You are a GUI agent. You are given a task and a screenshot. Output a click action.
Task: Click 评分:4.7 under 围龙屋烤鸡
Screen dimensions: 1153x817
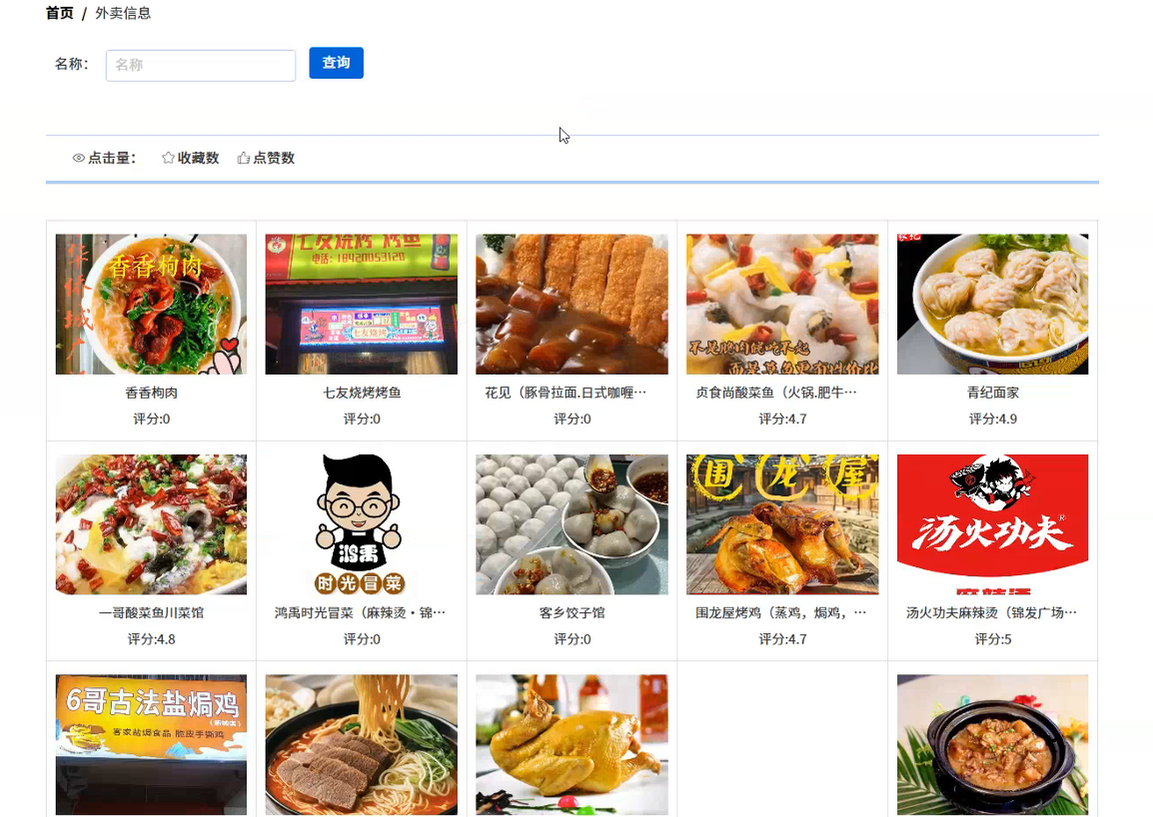tap(782, 639)
